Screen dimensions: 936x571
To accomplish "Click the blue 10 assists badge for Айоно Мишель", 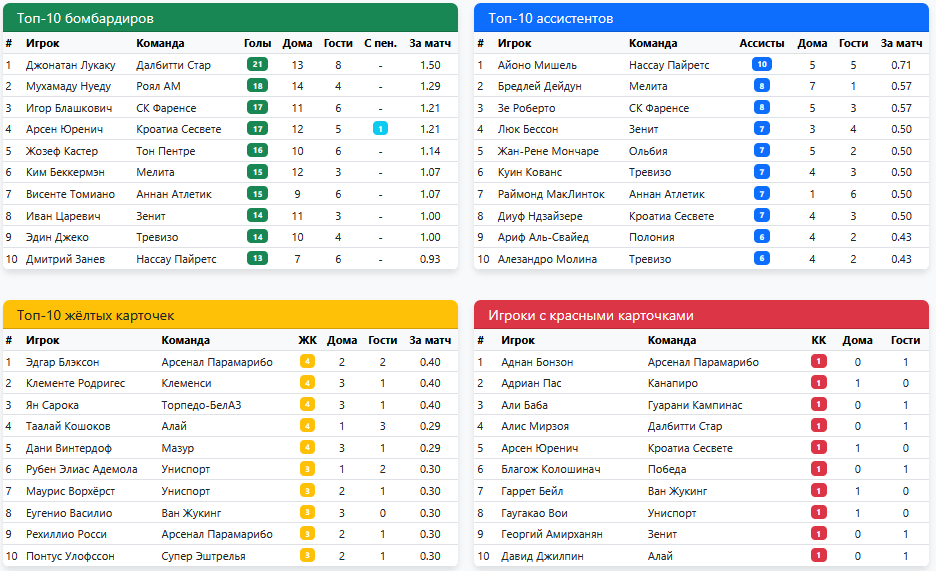I will point(761,65).
